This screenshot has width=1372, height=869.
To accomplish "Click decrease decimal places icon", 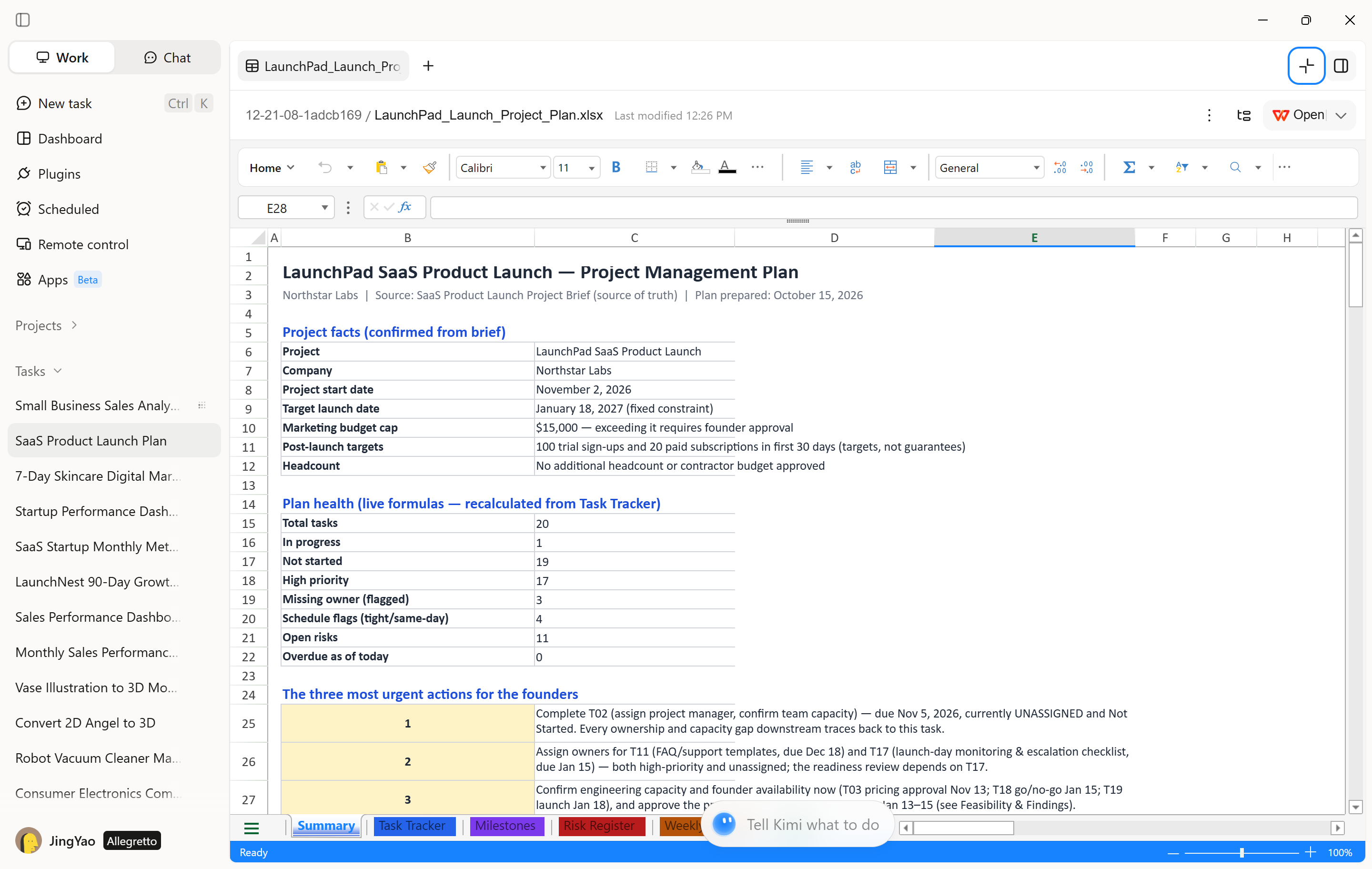I will pyautogui.click(x=1087, y=168).
